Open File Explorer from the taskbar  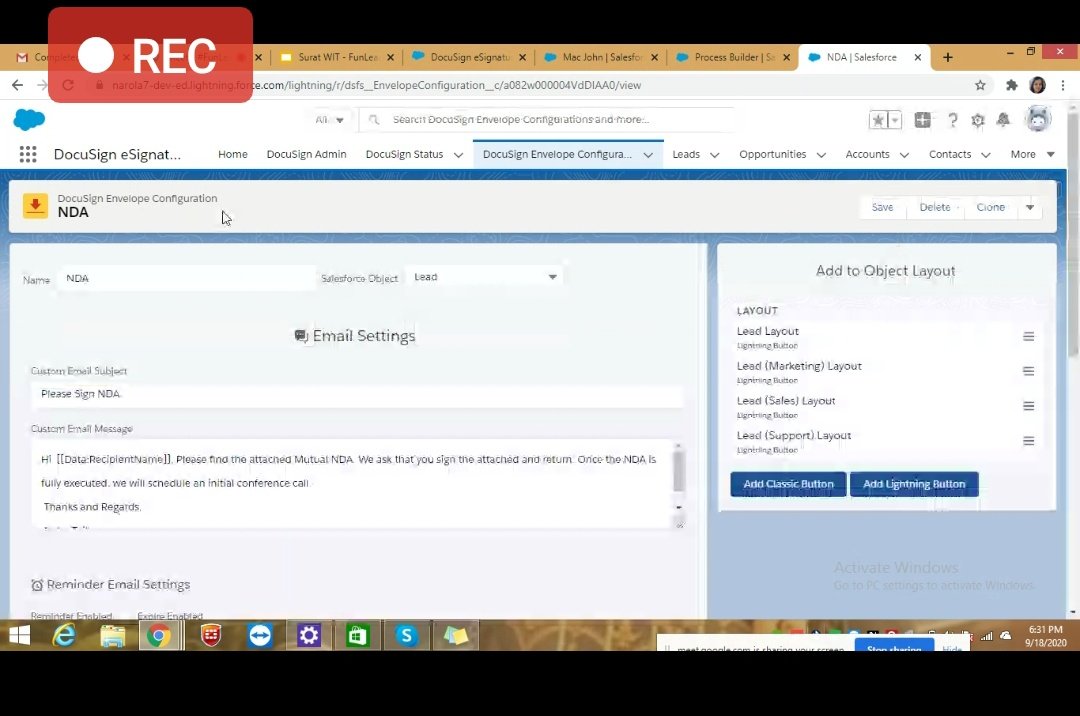point(113,635)
